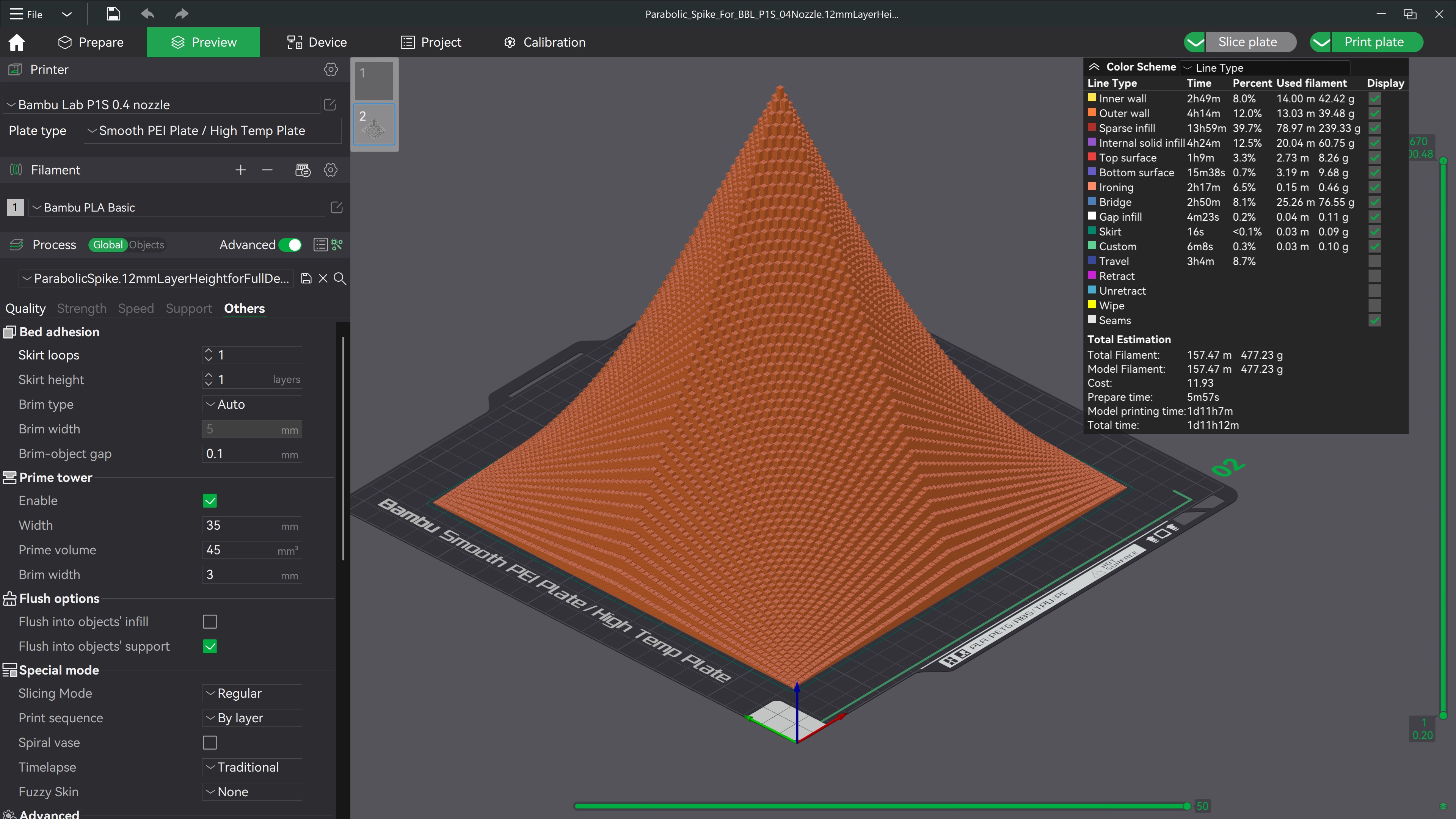Image resolution: width=1456 pixels, height=819 pixels.
Task: Select plate 1 thumbnail
Action: coord(374,81)
